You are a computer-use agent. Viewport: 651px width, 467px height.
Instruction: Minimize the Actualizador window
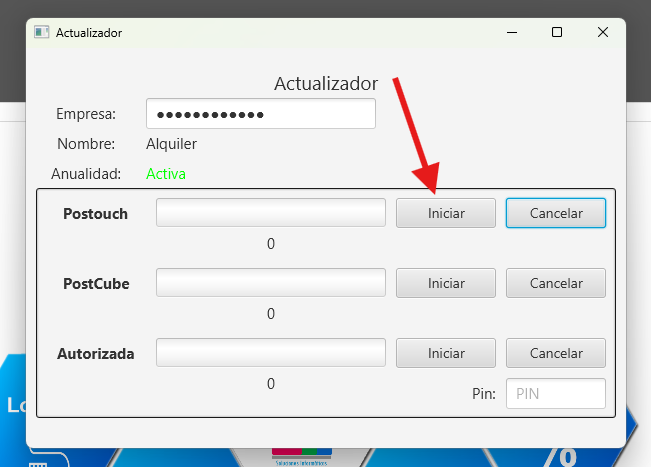[511, 32]
